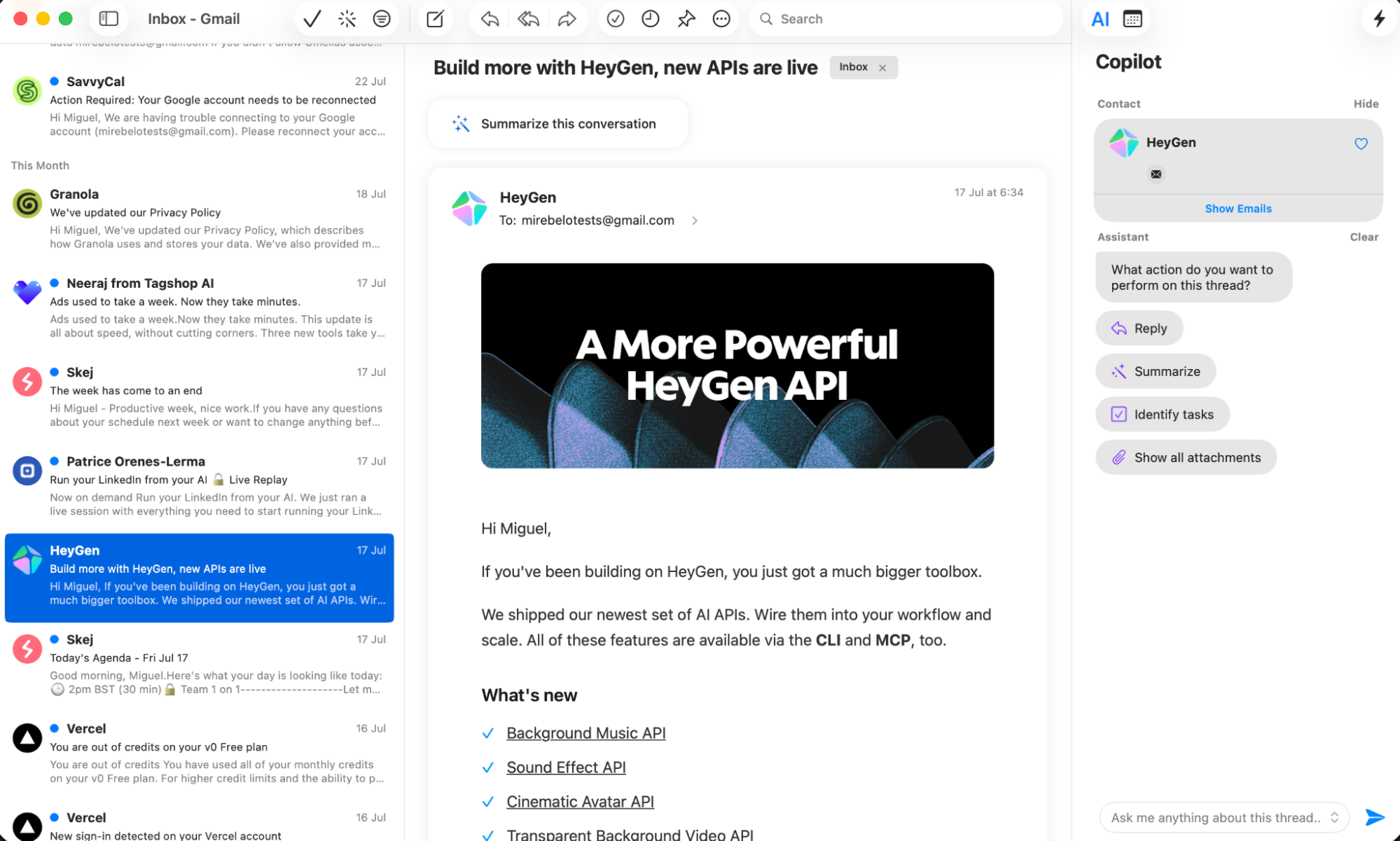Open the Sound Effect API link

[566, 767]
